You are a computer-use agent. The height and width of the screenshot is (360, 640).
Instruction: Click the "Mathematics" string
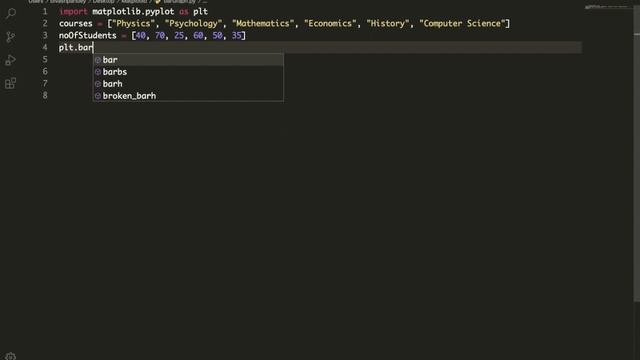(262, 24)
